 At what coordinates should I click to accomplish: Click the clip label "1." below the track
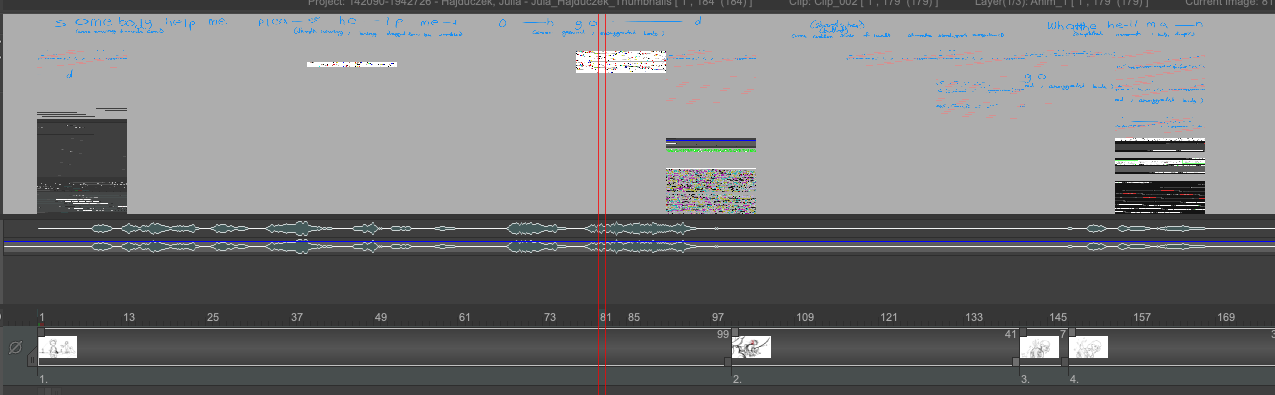click(x=43, y=380)
